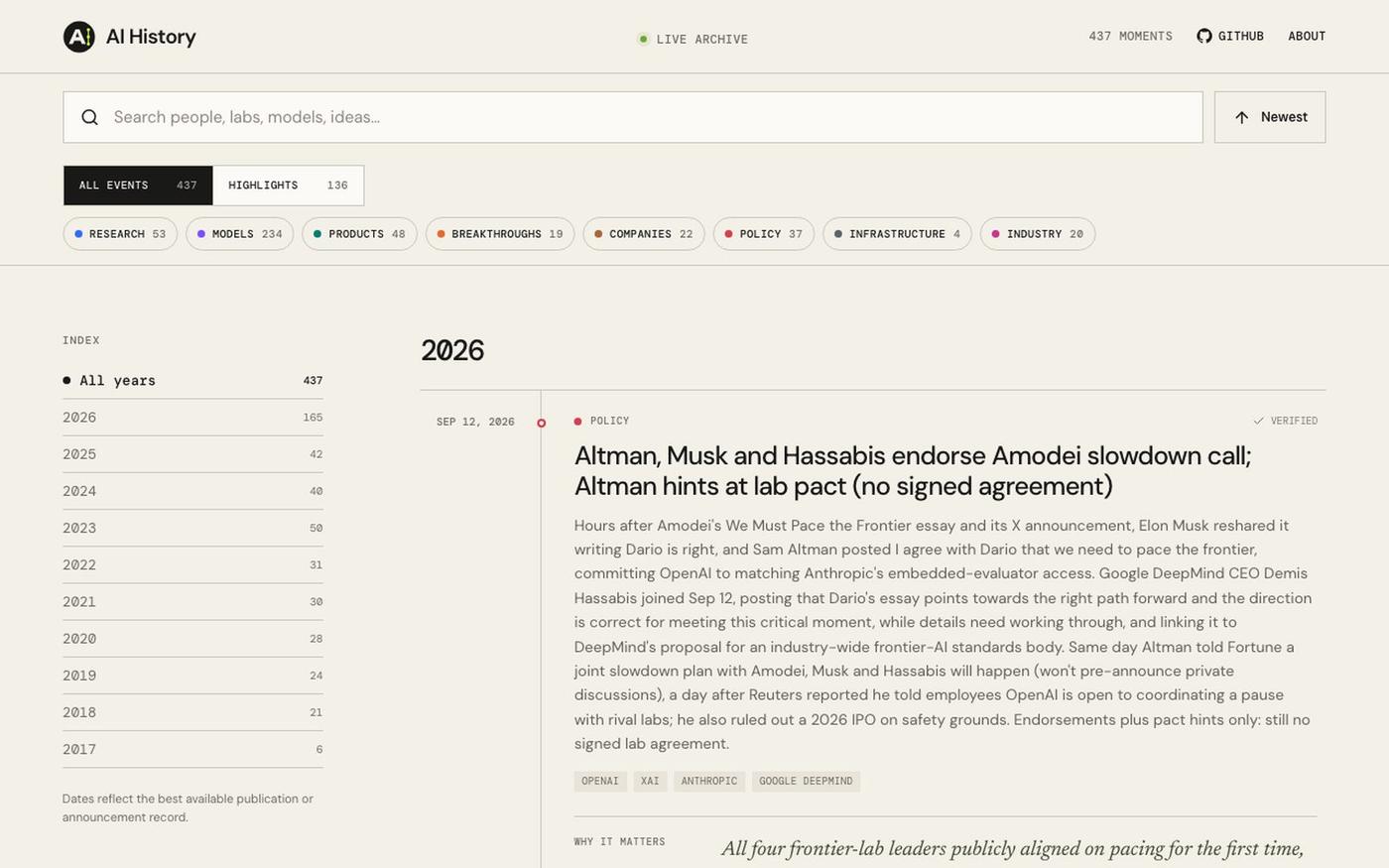Viewport: 1389px width, 868px height.
Task: Open the Altman, Musk and Hassabis headline
Action: (x=913, y=471)
